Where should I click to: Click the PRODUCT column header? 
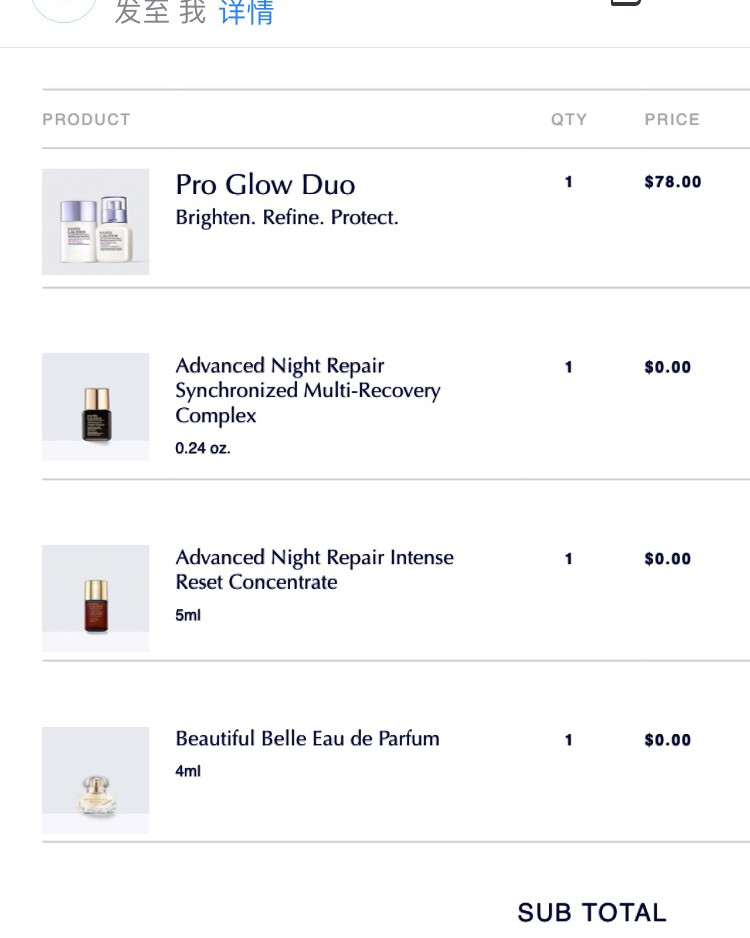pos(86,120)
